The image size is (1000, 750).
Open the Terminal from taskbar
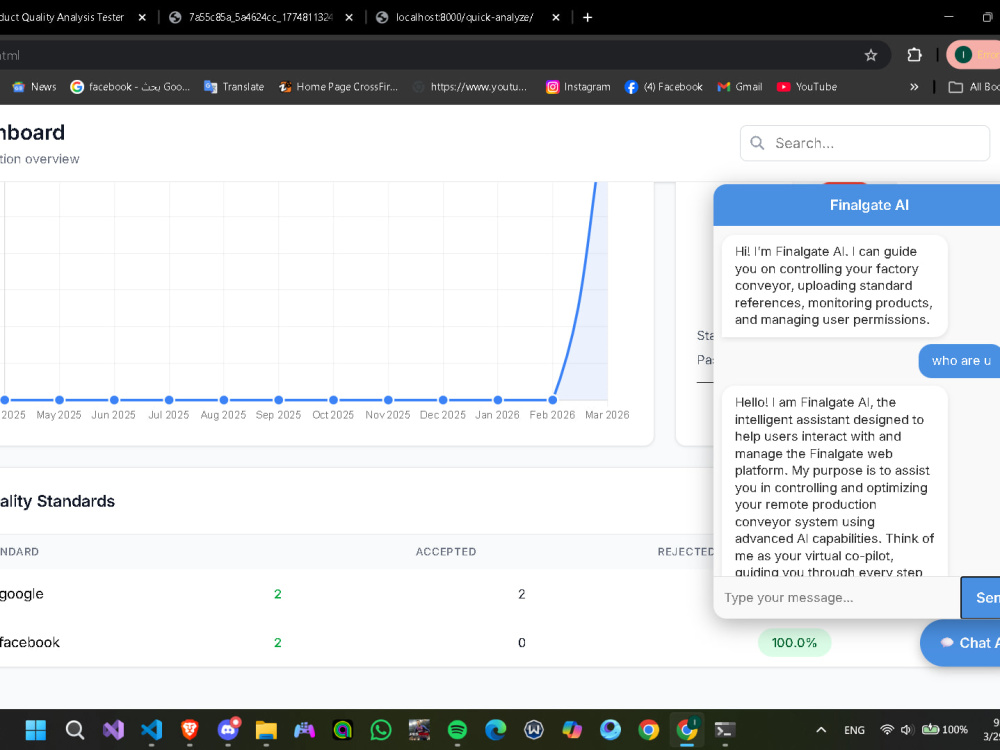(725, 730)
